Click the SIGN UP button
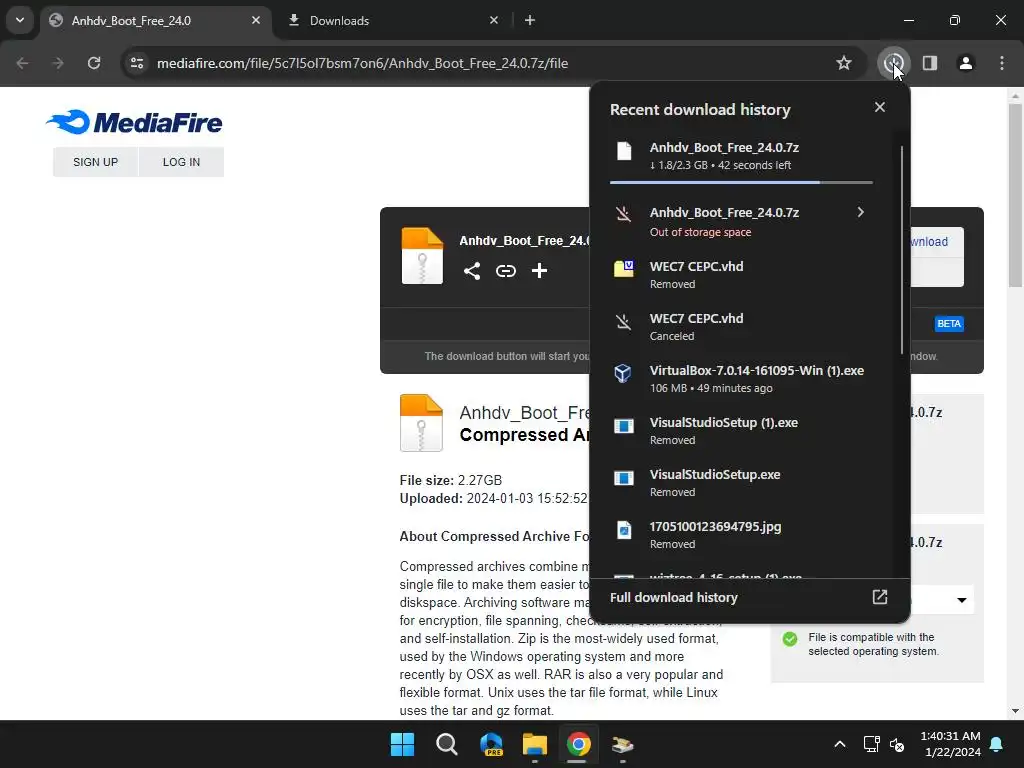1024x768 pixels. [95, 162]
